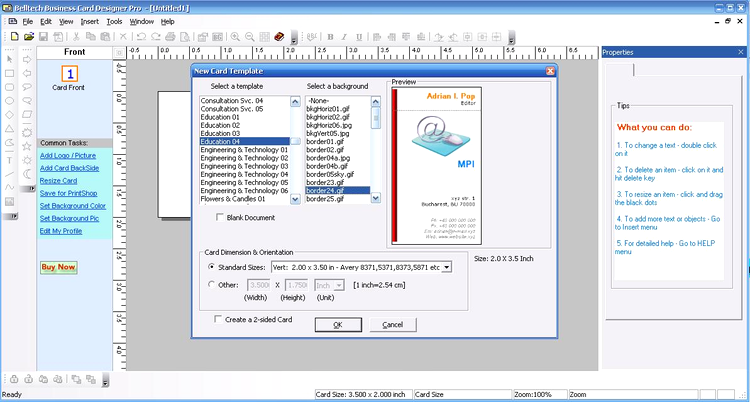Click the Paste clipboard icon
This screenshot has height=402, width=750.
click(105, 36)
